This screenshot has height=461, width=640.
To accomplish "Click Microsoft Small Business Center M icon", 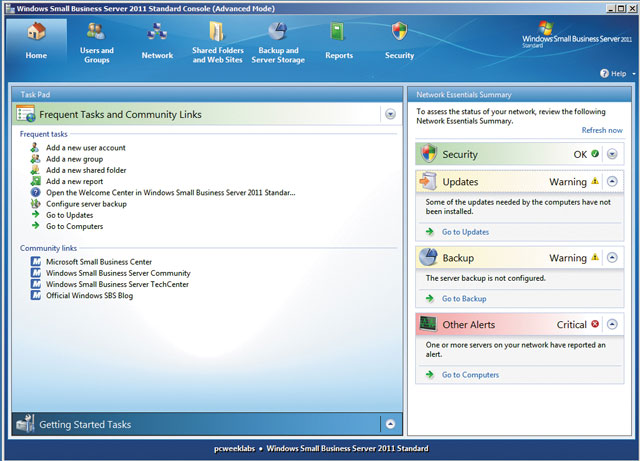I will (36, 261).
